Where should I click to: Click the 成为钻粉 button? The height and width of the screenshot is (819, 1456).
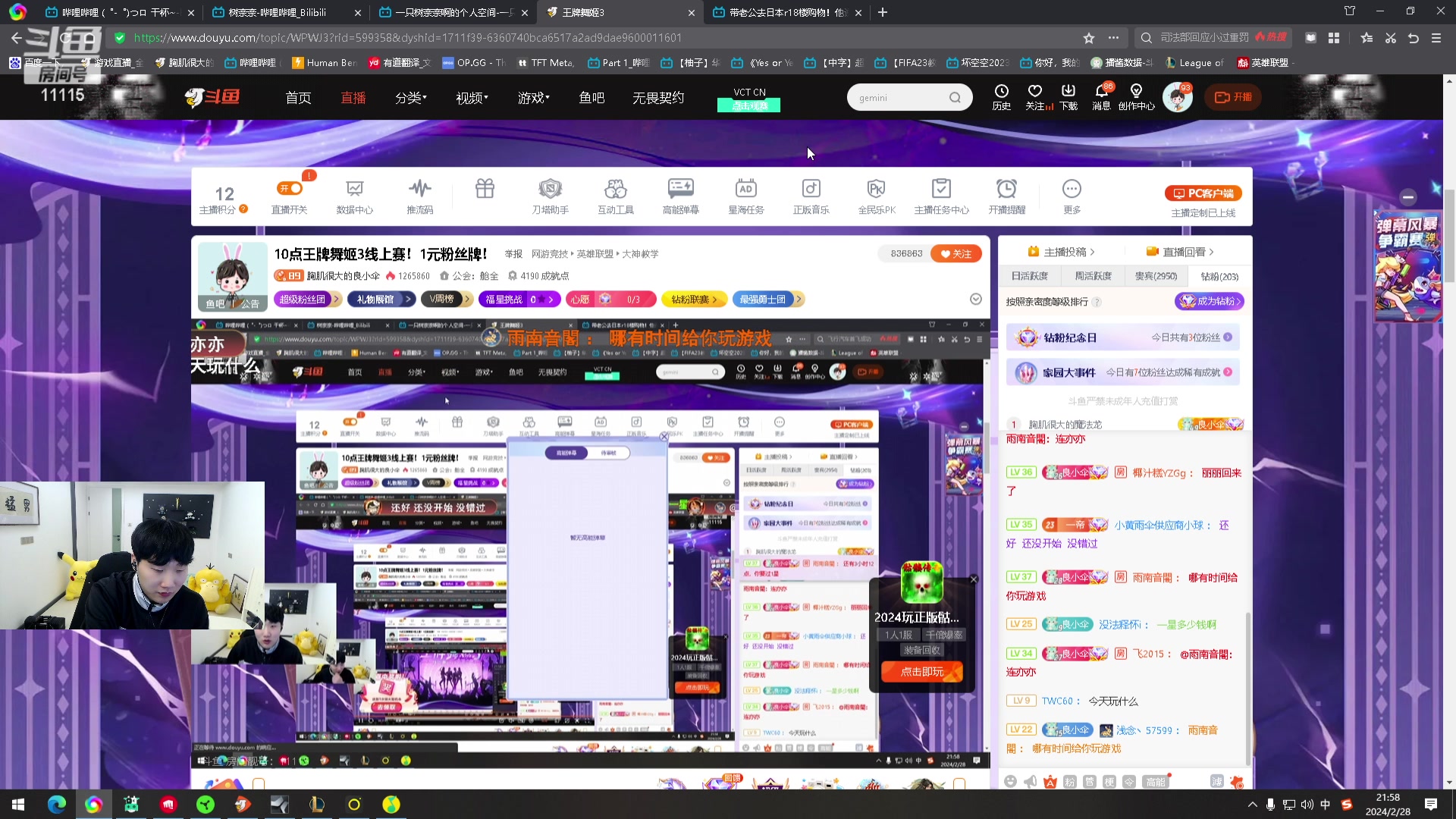click(1210, 301)
